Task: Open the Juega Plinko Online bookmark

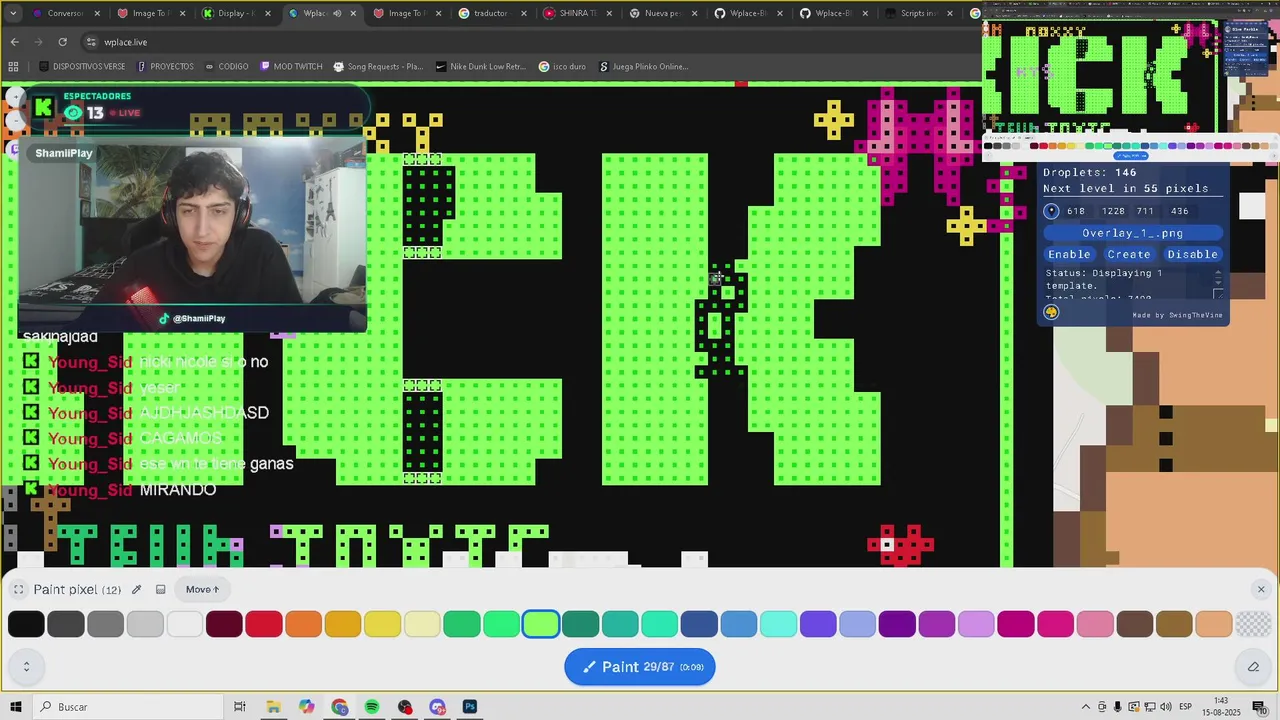Action: 644,67
